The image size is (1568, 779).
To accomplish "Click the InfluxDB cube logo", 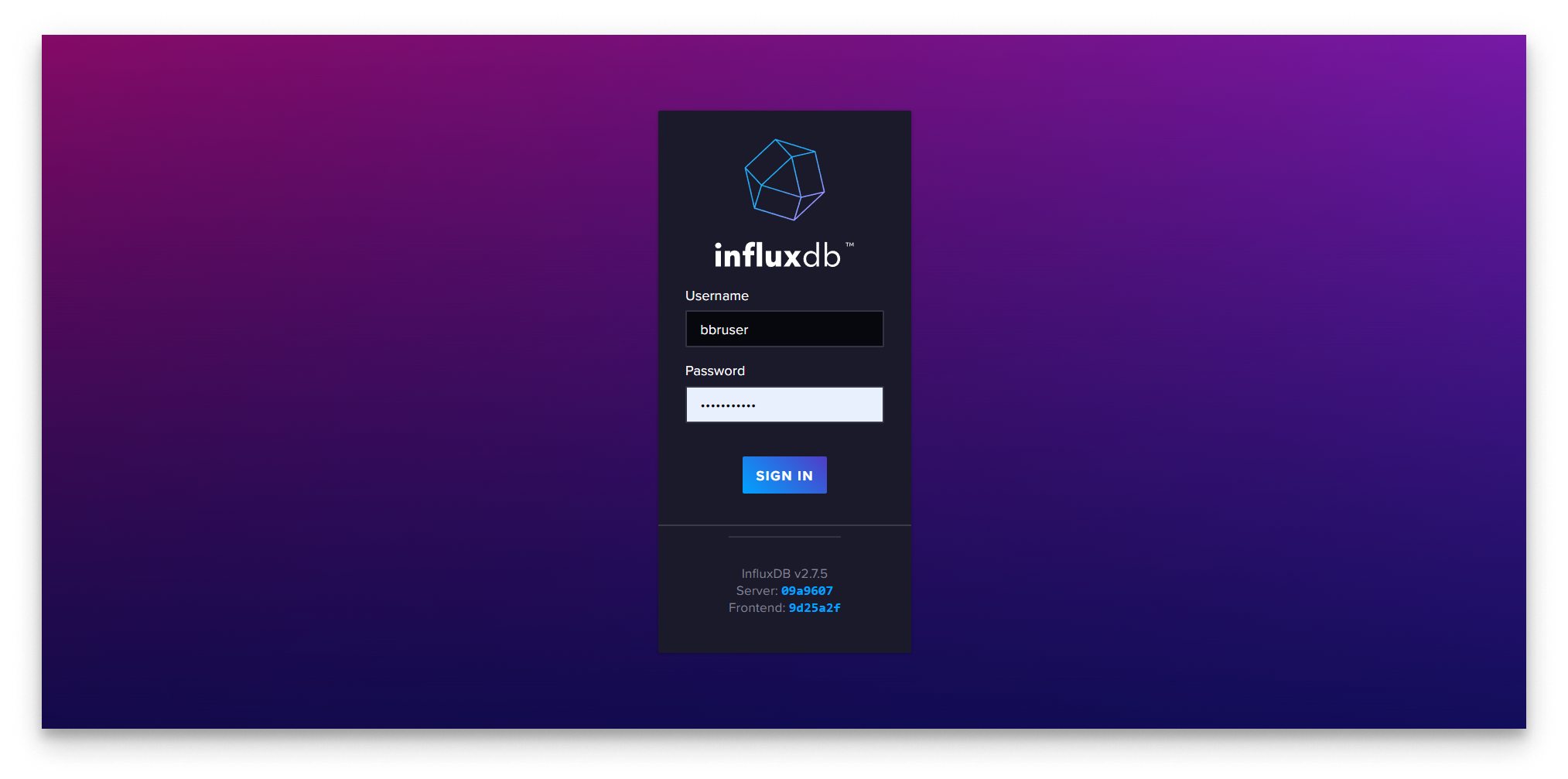I will pos(784,179).
